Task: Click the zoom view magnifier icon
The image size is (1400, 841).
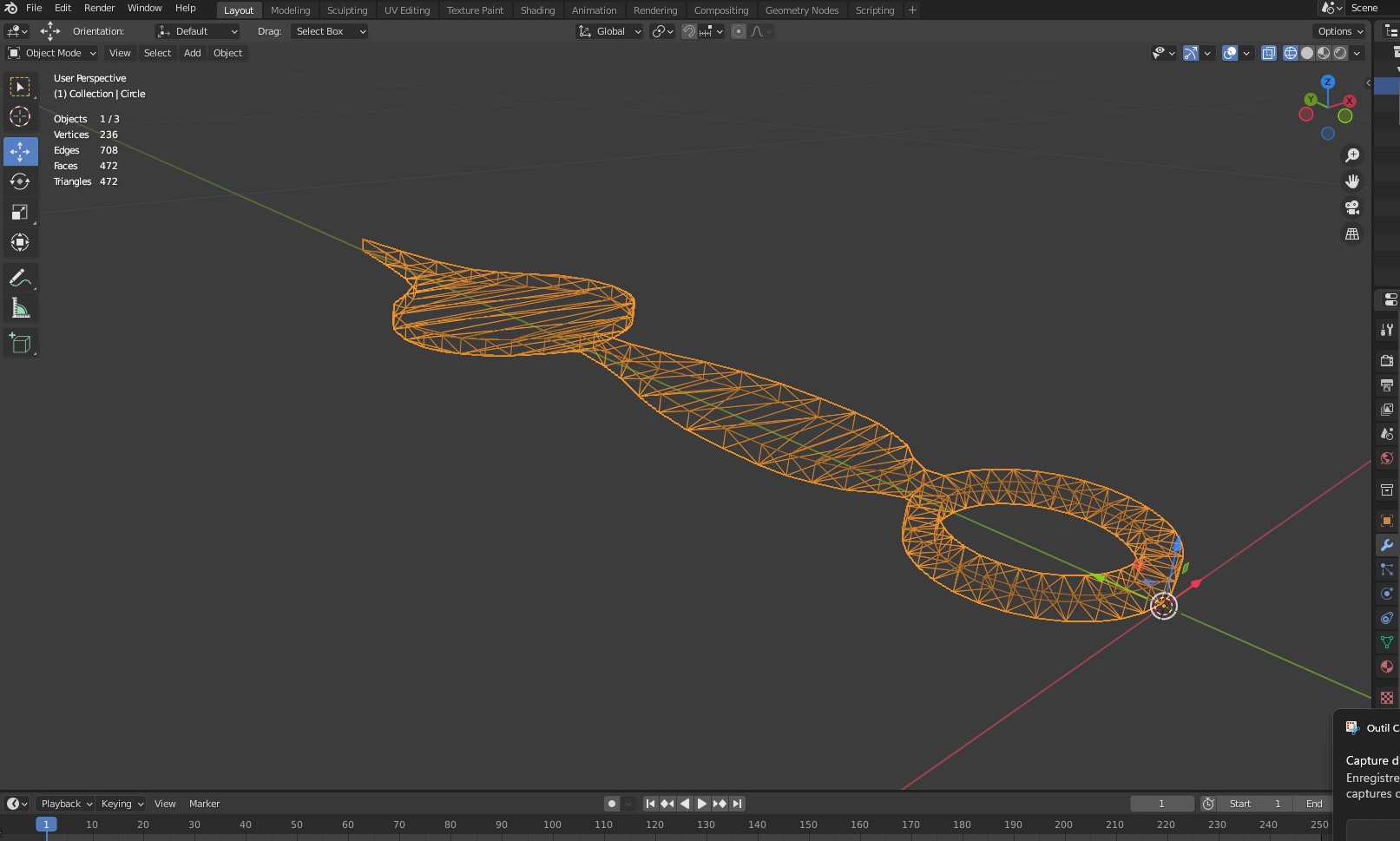Action: 1352,155
